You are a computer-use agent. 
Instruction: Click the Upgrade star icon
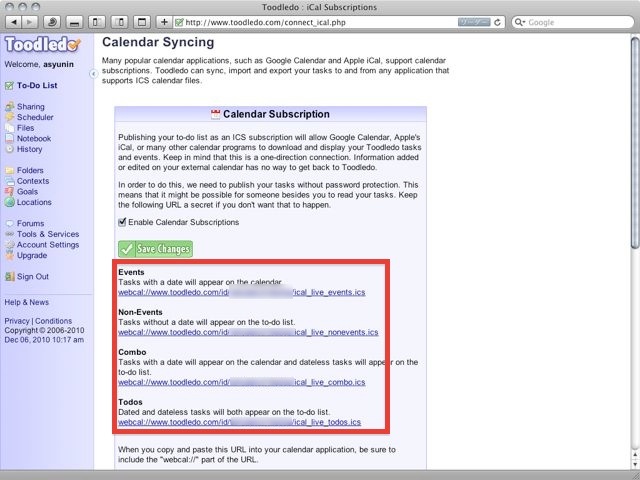click(x=9, y=256)
